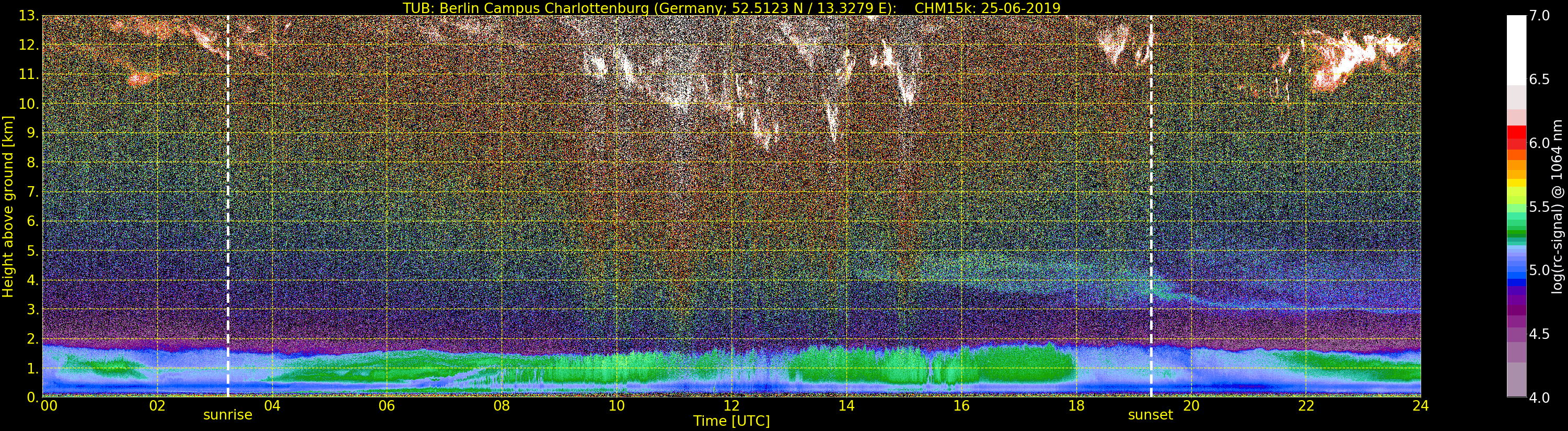The height and width of the screenshot is (431, 1568).
Task: Click the 'sunrise' label below the time axis
Action: point(228,415)
